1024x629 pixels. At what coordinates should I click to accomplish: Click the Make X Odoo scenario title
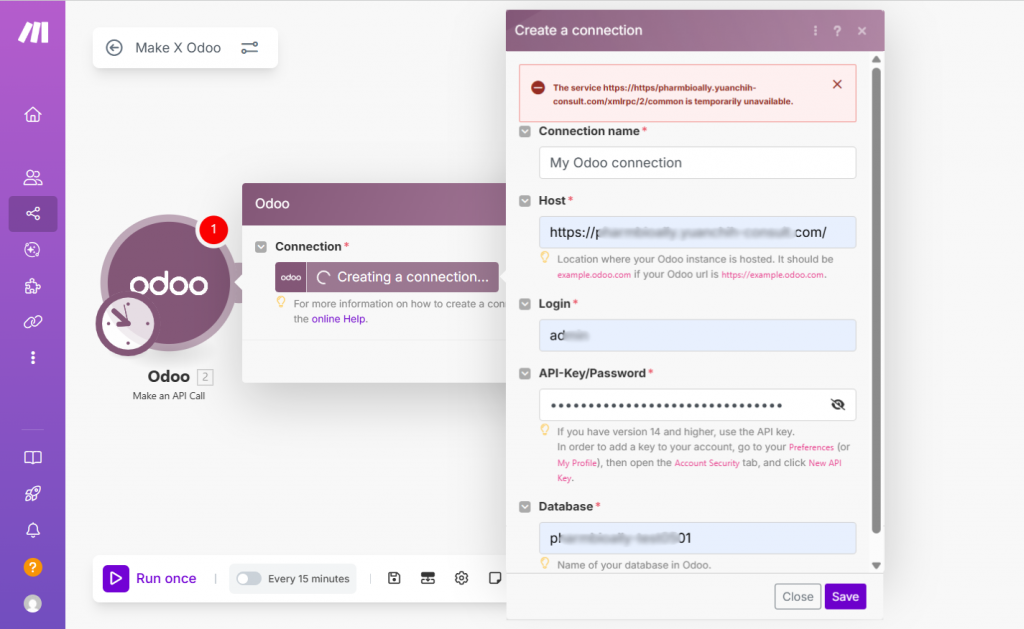point(178,48)
